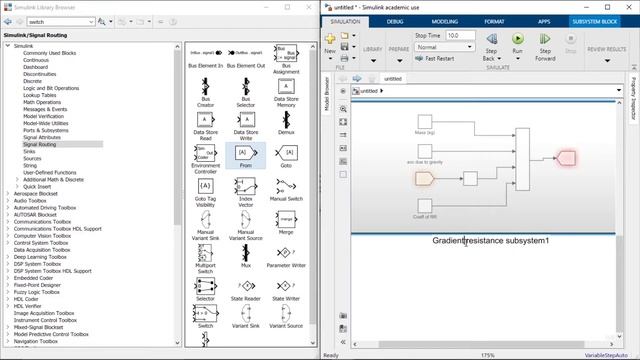The image size is (640, 360).
Task: Open the simulation mode Normal dropdown
Action: click(x=444, y=47)
